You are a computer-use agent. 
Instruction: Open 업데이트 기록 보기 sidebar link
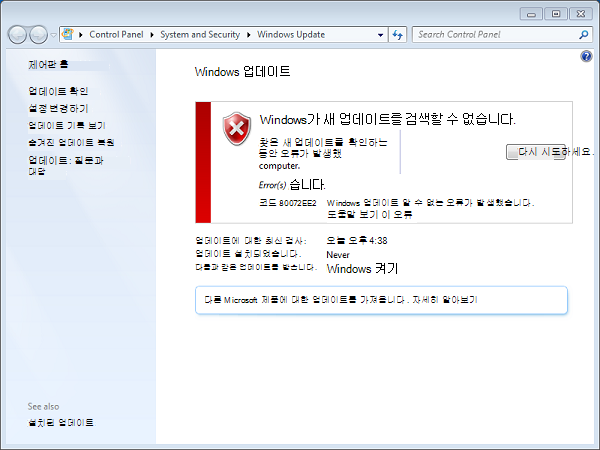coord(67,126)
